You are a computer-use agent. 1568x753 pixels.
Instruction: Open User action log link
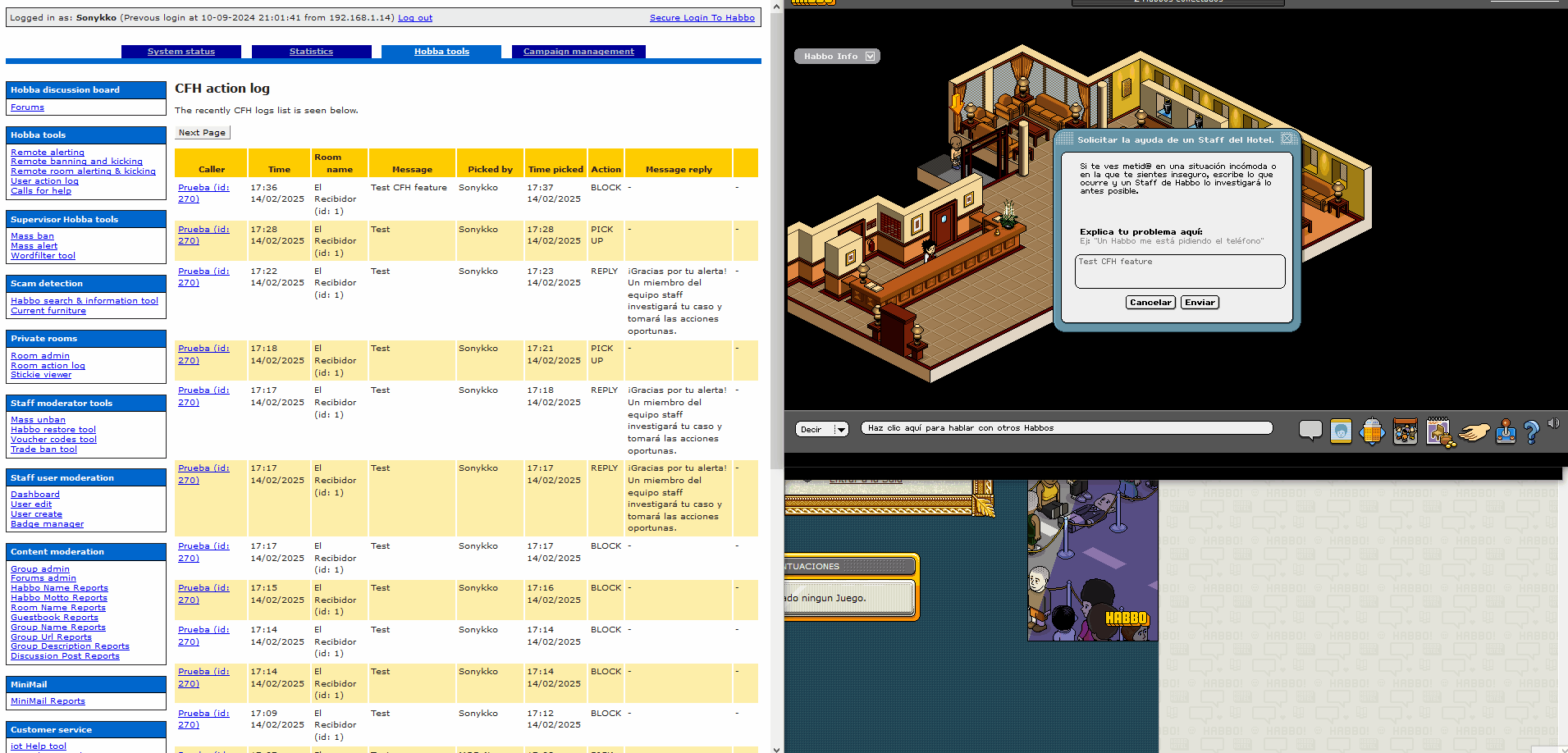(44, 181)
